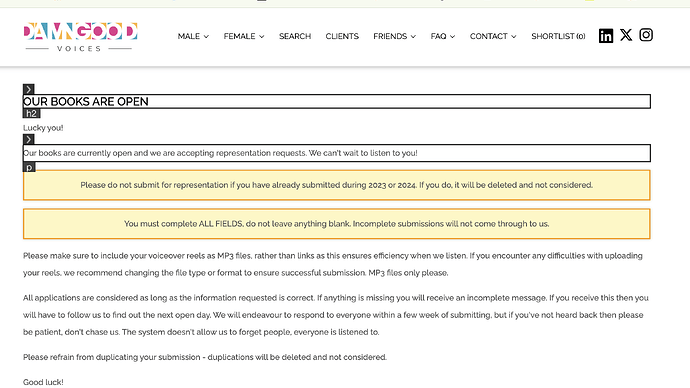View the SHORTLIST (0) page
The image size is (690, 388).
tap(558, 36)
